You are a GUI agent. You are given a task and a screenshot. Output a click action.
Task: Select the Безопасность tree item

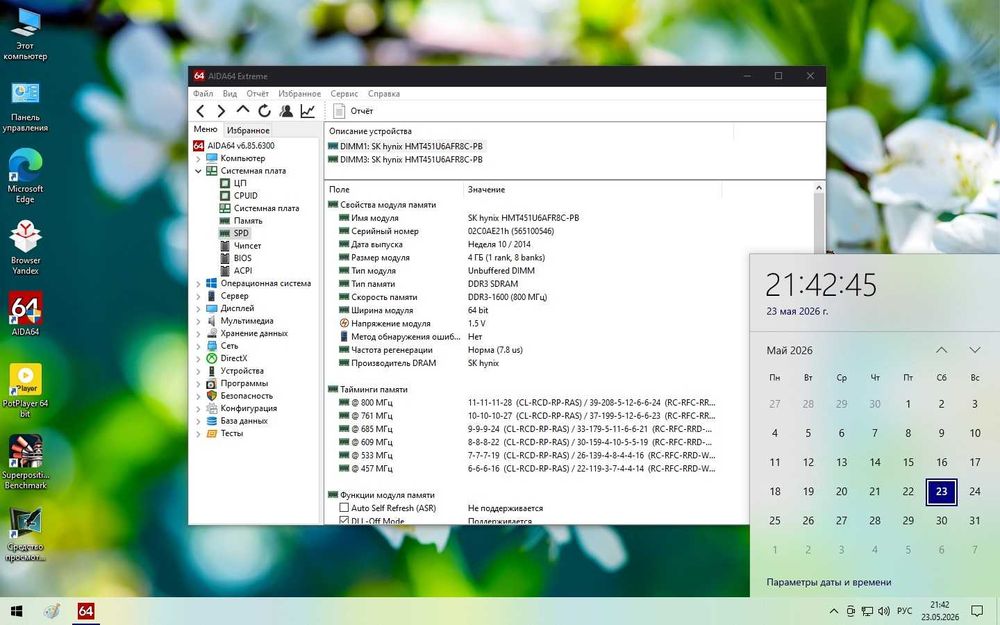(246, 395)
